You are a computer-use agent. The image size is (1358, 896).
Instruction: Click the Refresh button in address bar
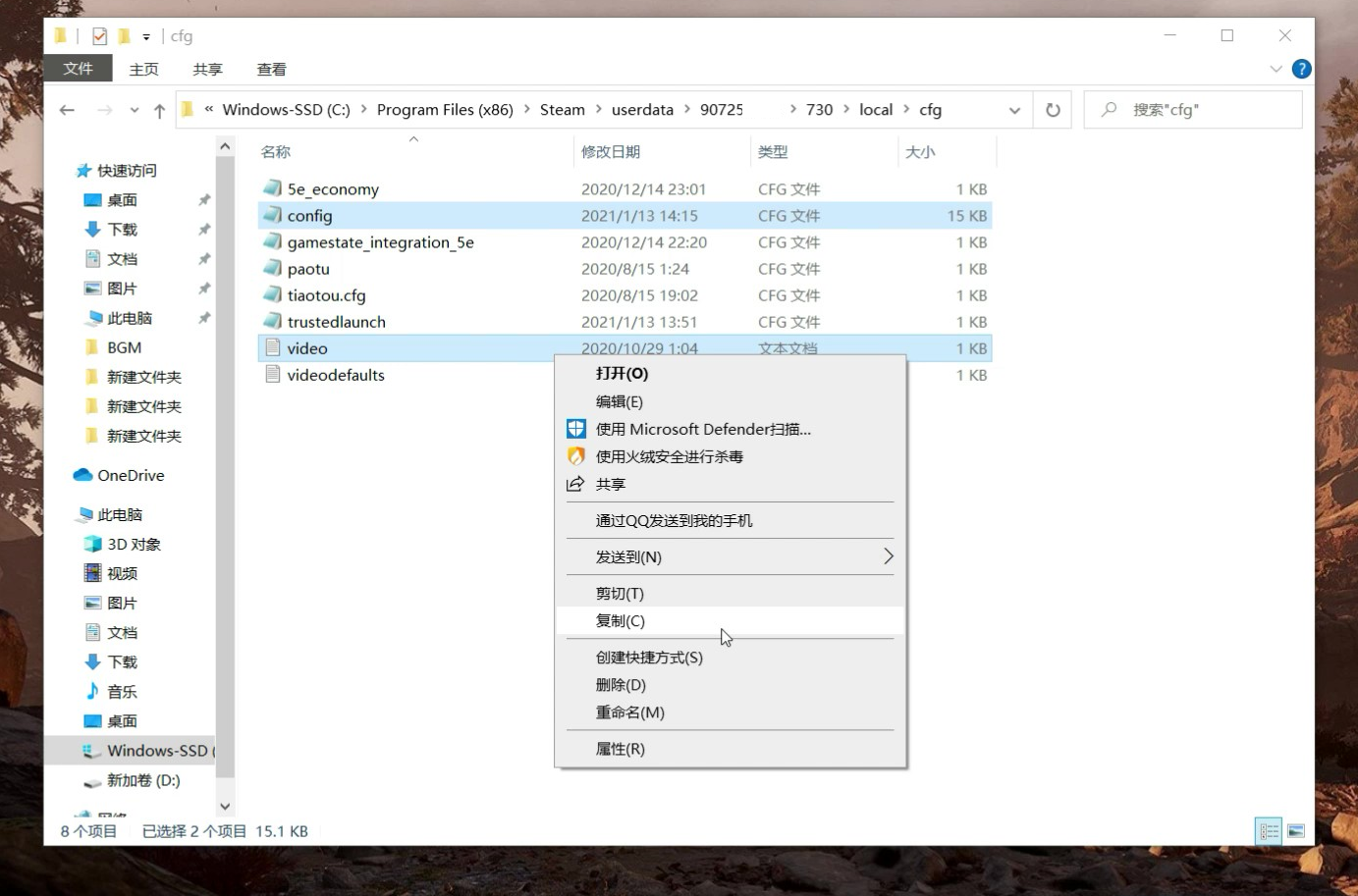point(1053,110)
